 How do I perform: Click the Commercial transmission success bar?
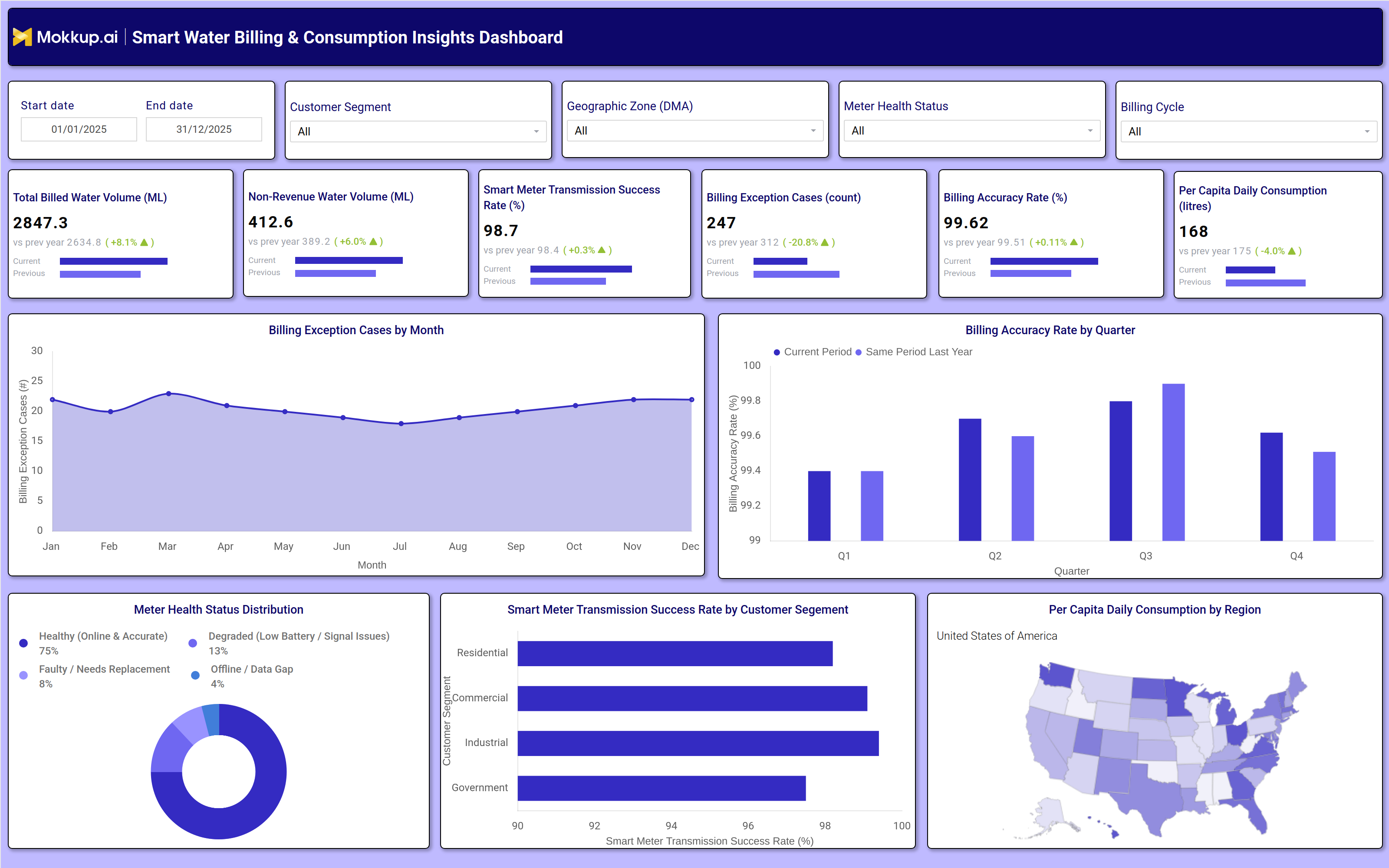[692, 698]
